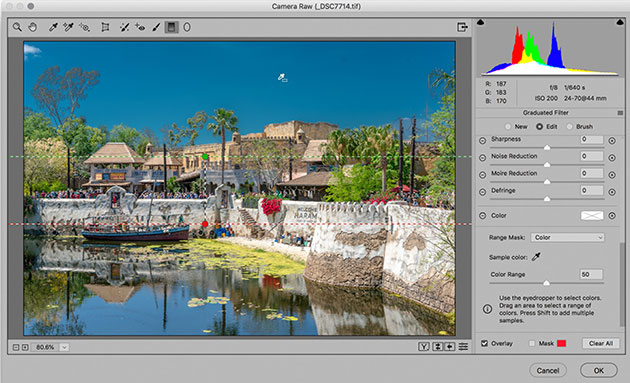Click the plus button beside Color
630x383 pixels.
point(612,216)
